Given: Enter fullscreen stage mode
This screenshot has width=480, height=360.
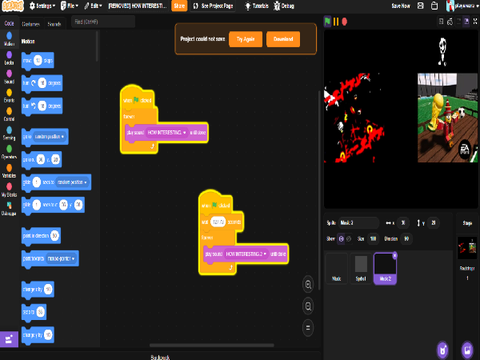Looking at the screenshot, I should (x=475, y=21).
